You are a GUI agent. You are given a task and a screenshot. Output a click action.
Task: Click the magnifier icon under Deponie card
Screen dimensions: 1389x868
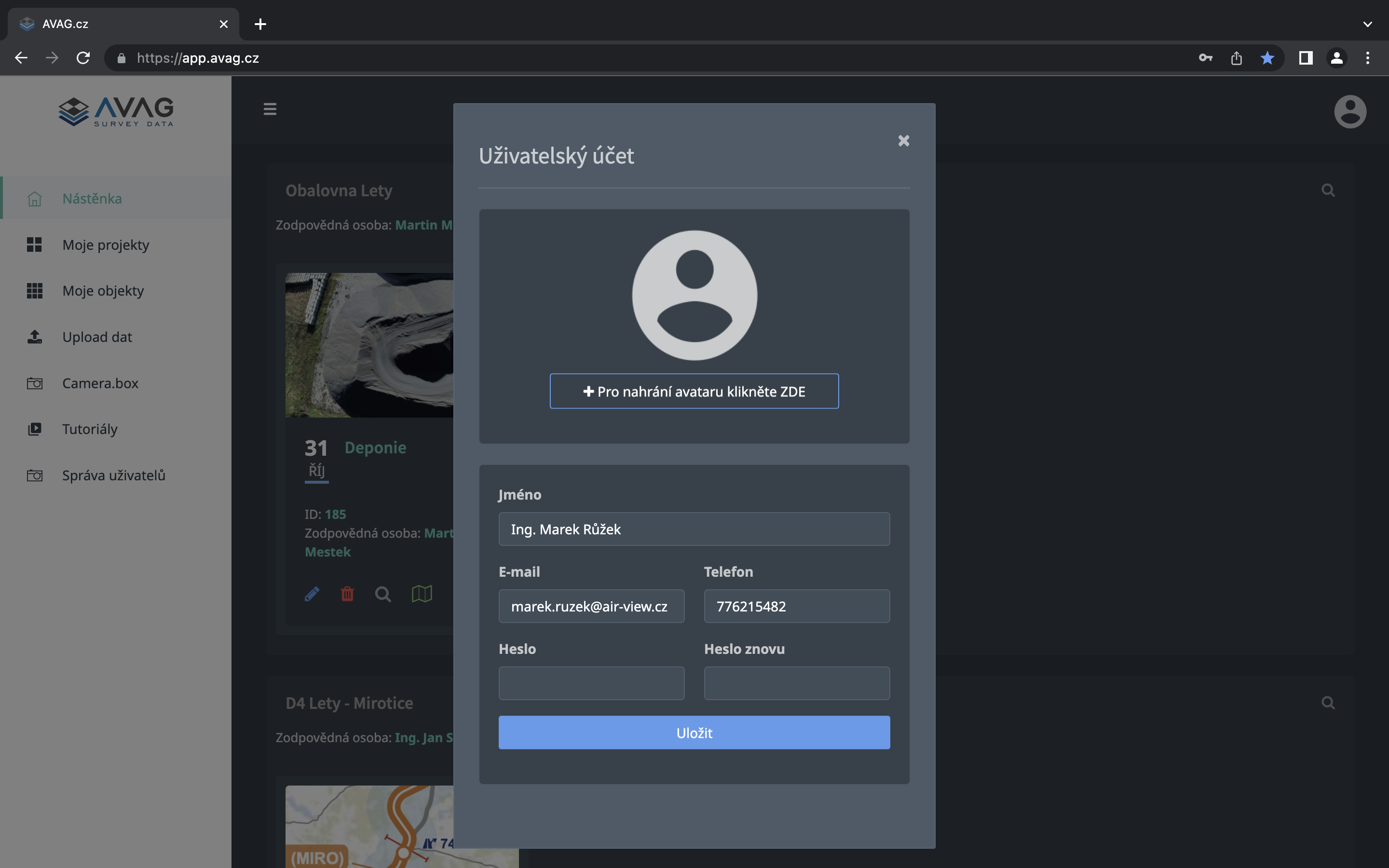click(383, 594)
